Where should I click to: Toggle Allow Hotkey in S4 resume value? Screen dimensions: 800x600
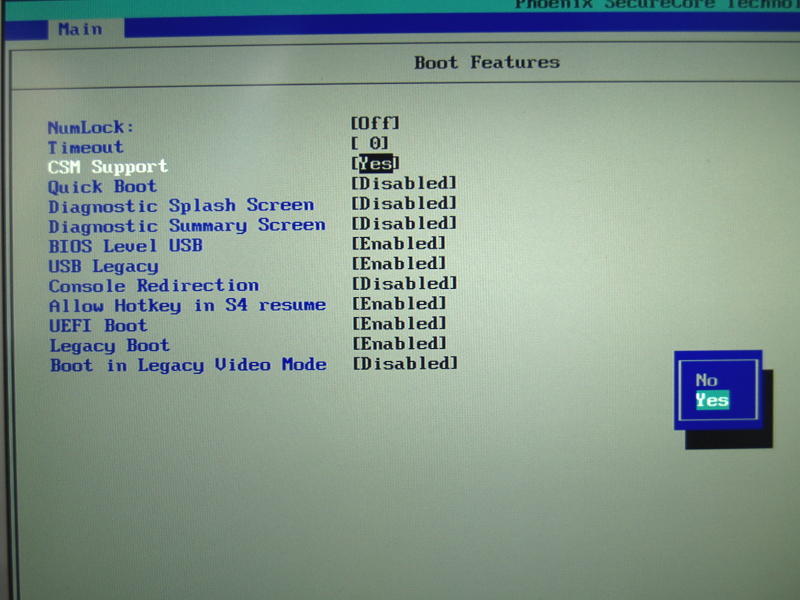click(x=399, y=304)
